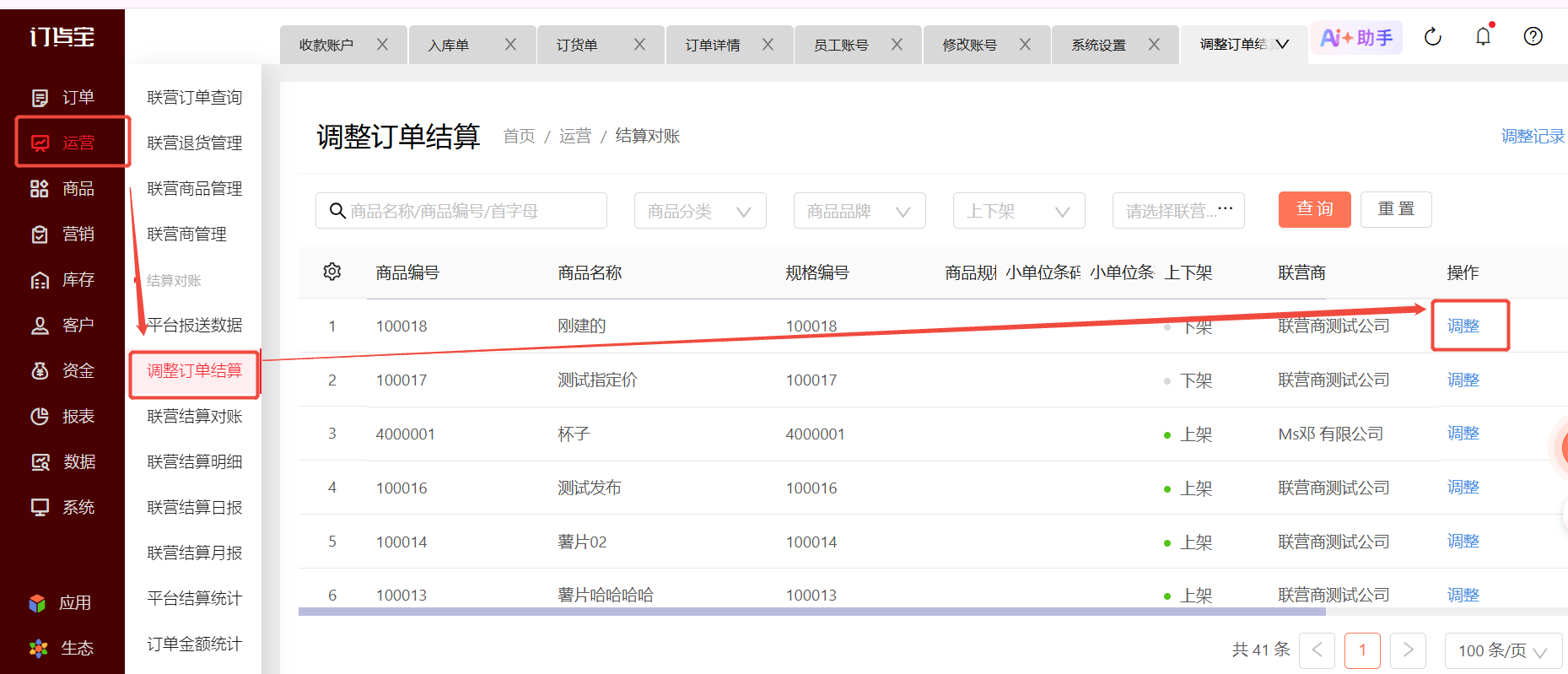Open the 订单 sidebar module
The width and height of the screenshot is (1568, 674).
click(62, 98)
